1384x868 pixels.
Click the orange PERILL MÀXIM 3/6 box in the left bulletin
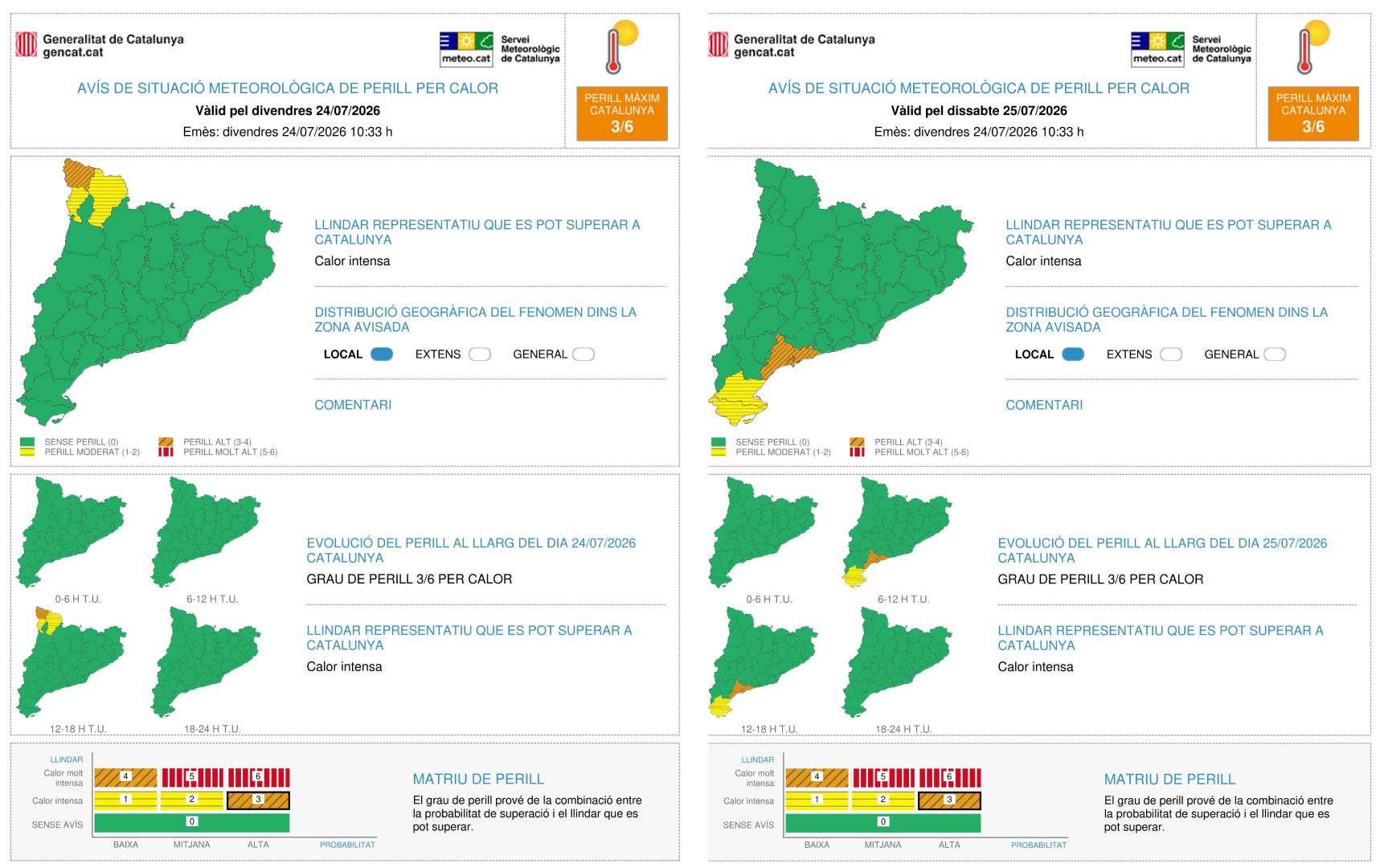pyautogui.click(x=622, y=113)
